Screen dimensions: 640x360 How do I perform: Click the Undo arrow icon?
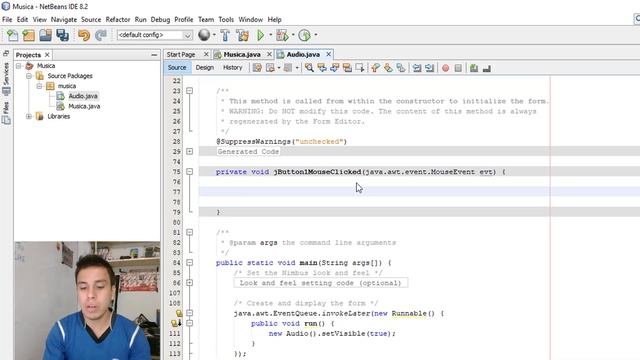click(84, 36)
